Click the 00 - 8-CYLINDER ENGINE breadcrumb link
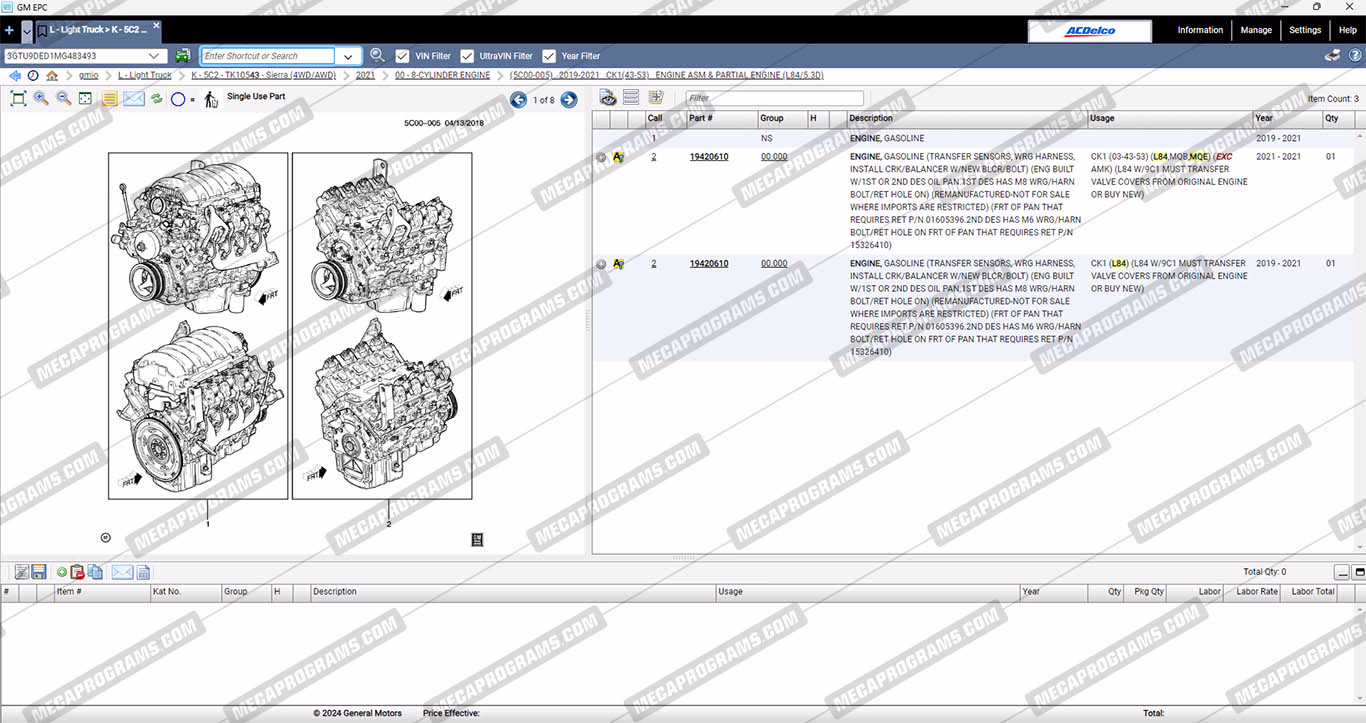The image size is (1366, 723). coord(442,75)
